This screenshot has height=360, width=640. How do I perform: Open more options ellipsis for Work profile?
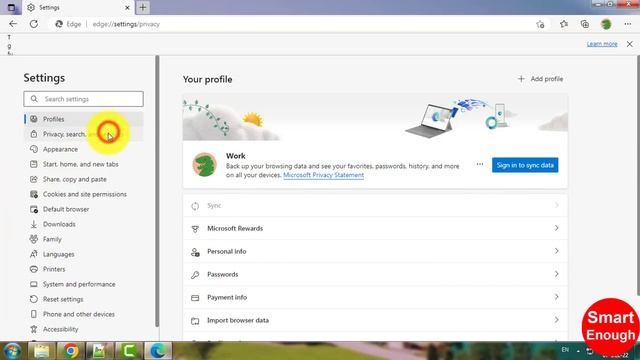click(480, 164)
